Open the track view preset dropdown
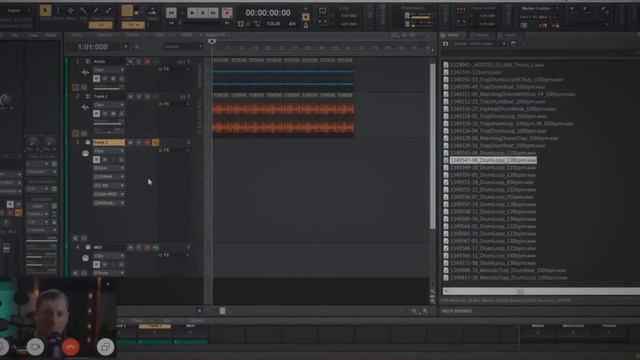 click(x=183, y=47)
